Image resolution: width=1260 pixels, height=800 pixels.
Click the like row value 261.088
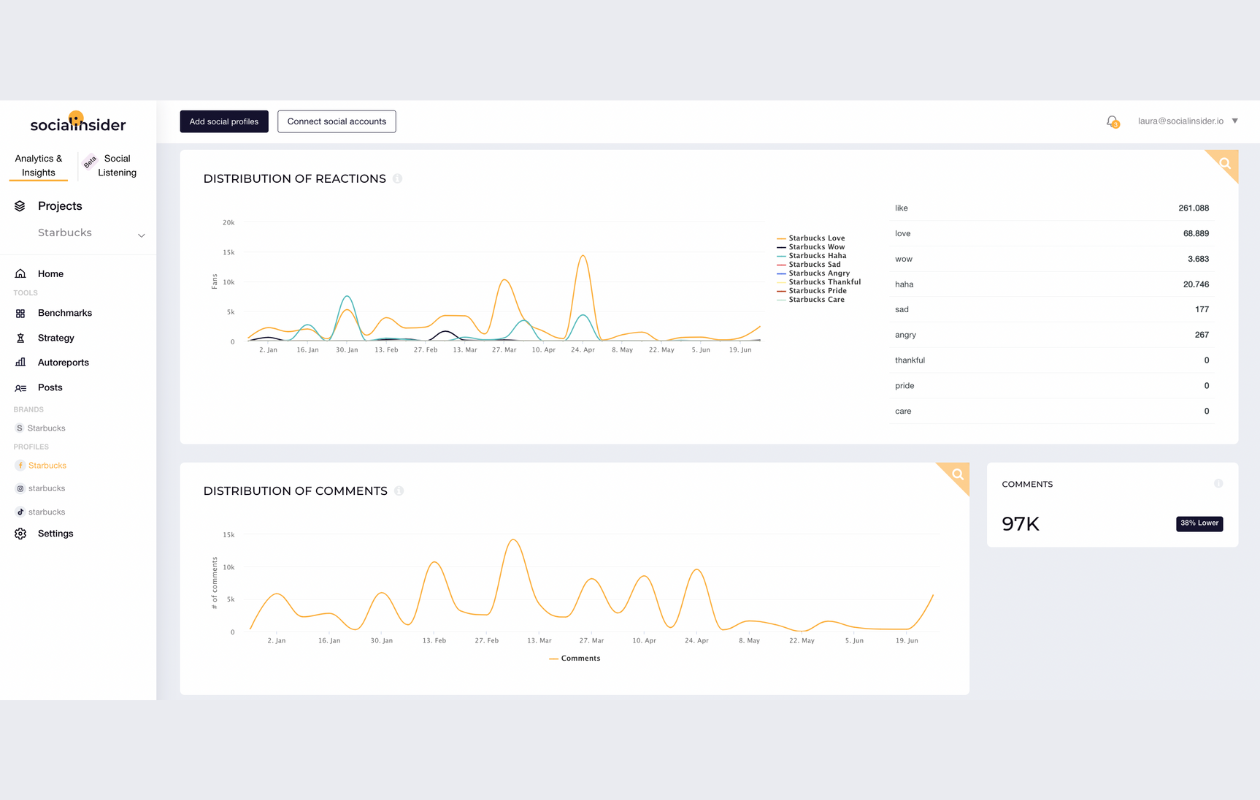click(1193, 208)
